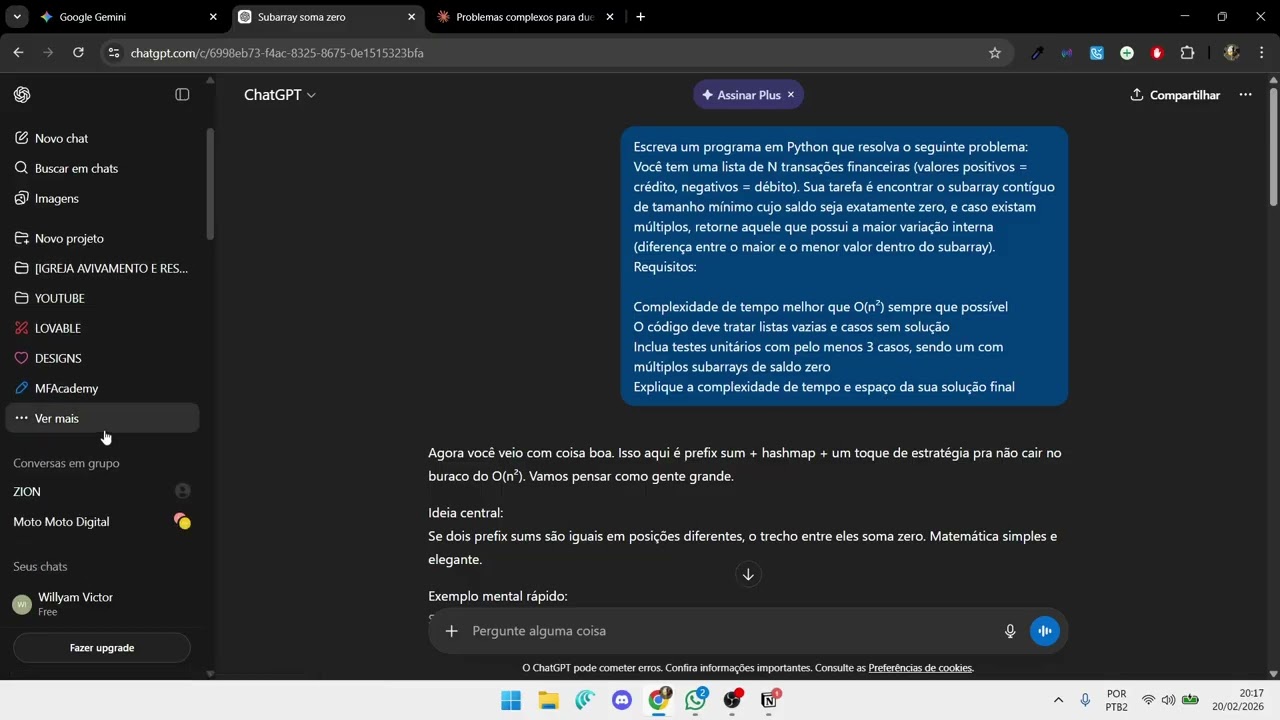Go back in the browser
Viewport: 1280px width, 720px height.
tap(18, 53)
